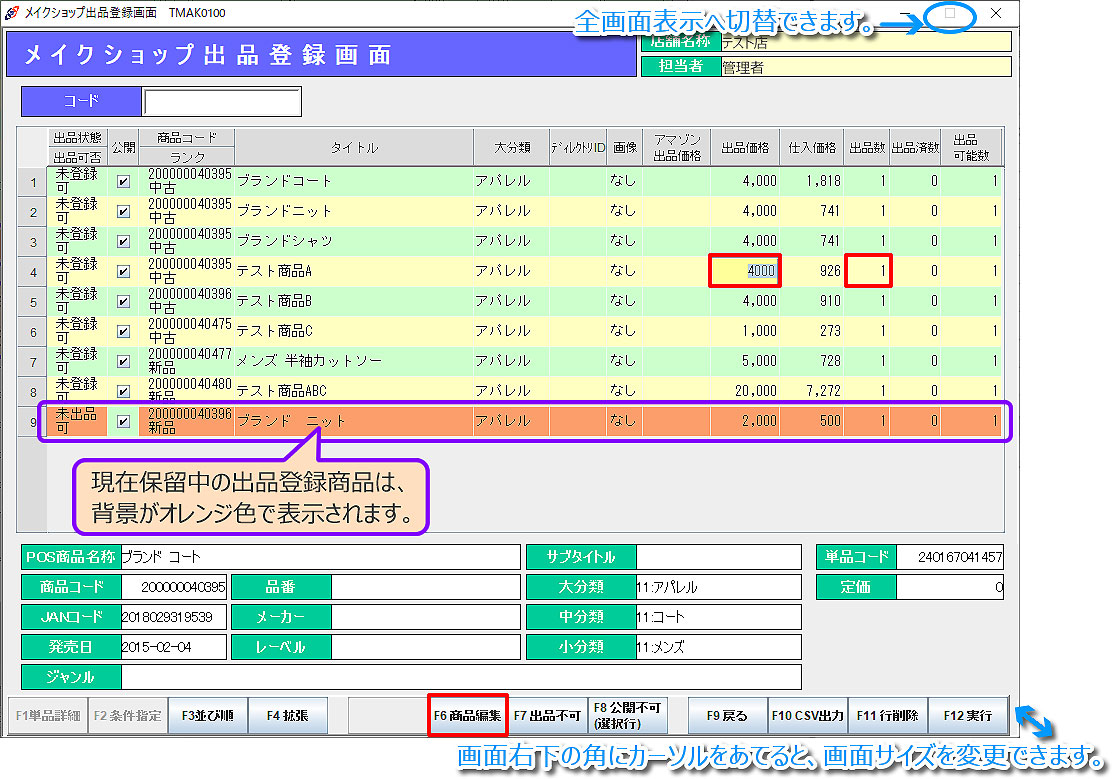The width and height of the screenshot is (1112, 779).
Task: Click F10 CSV出力 button
Action: (807, 716)
